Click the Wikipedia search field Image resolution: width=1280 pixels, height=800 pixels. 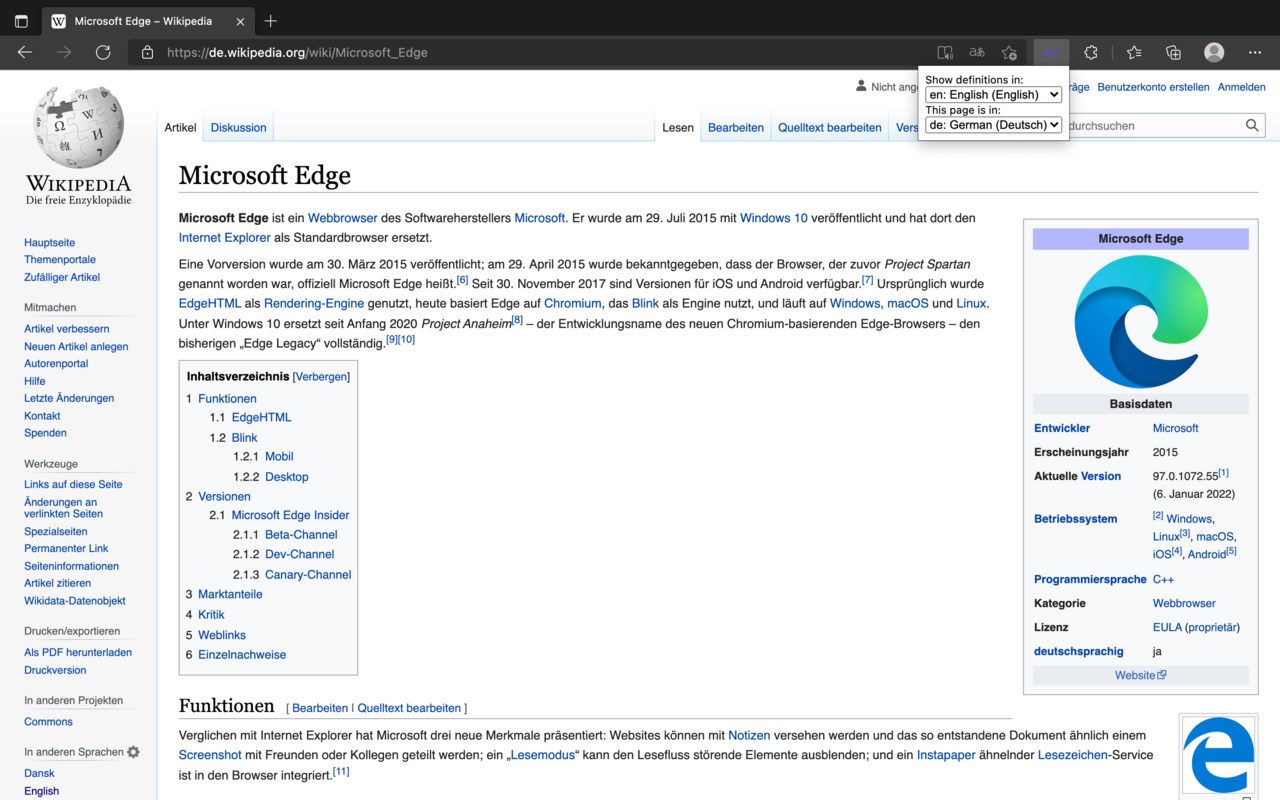point(1154,126)
